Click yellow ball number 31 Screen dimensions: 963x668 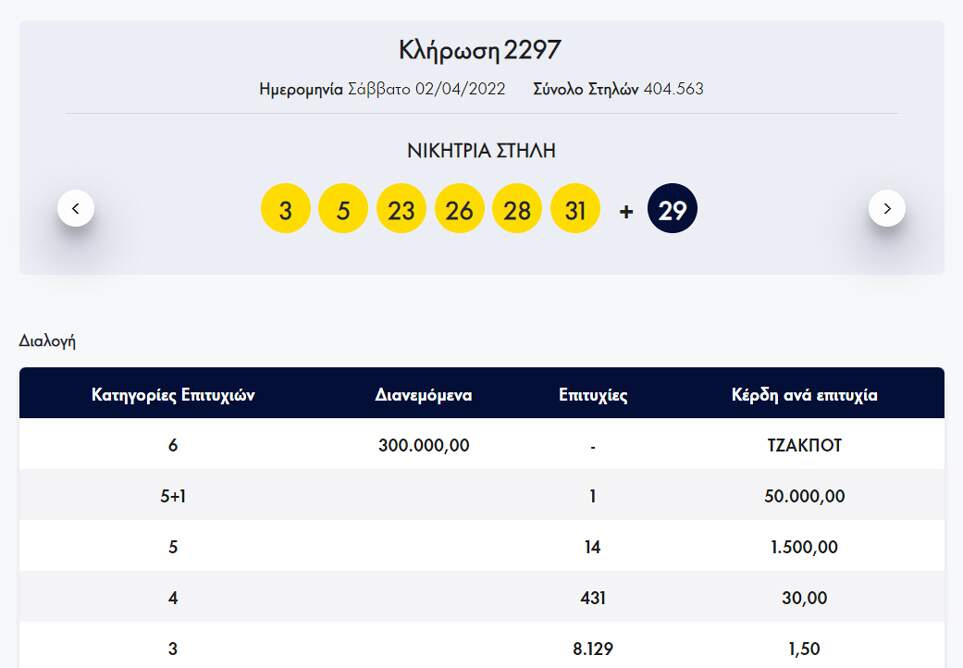tap(575, 209)
